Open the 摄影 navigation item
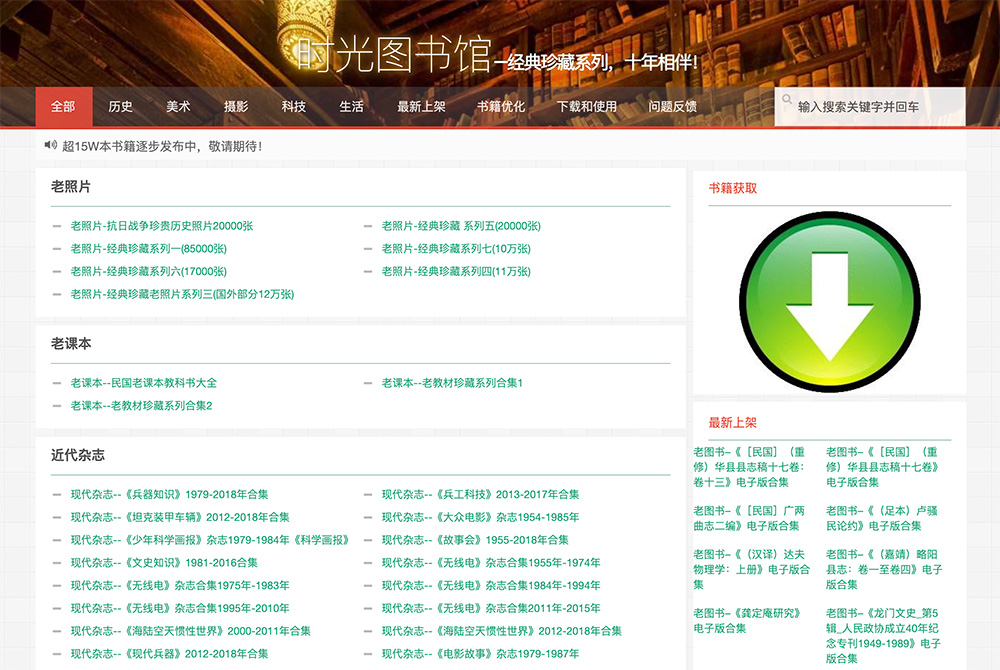The image size is (1000, 670). pyautogui.click(x=236, y=107)
